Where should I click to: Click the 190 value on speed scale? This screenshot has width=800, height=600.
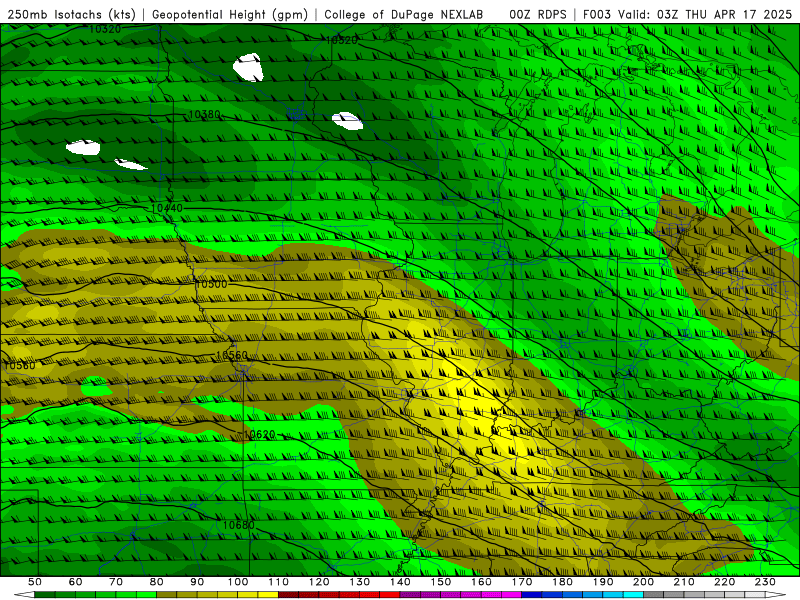[x=603, y=582]
